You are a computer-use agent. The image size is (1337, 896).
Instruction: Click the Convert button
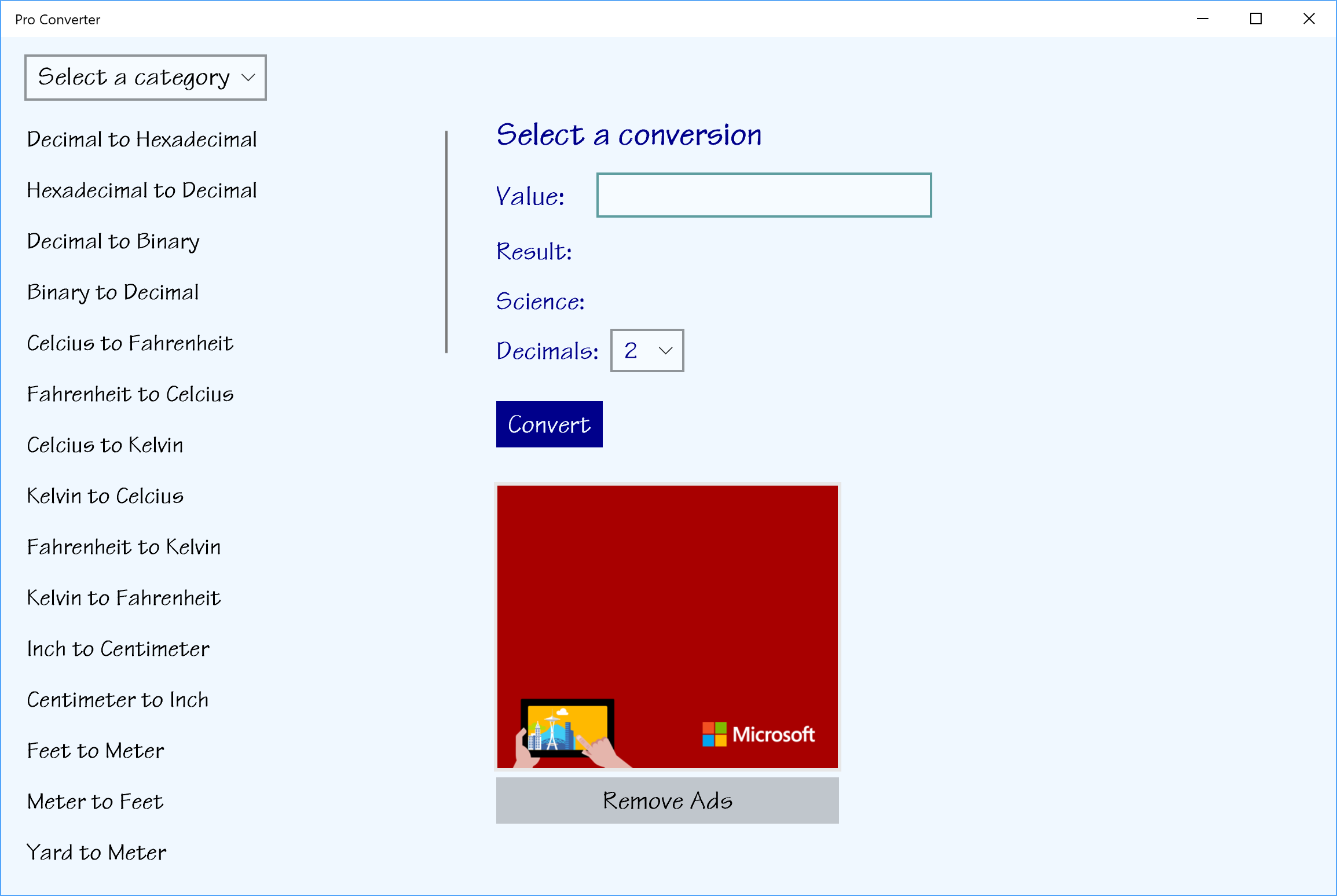(549, 424)
